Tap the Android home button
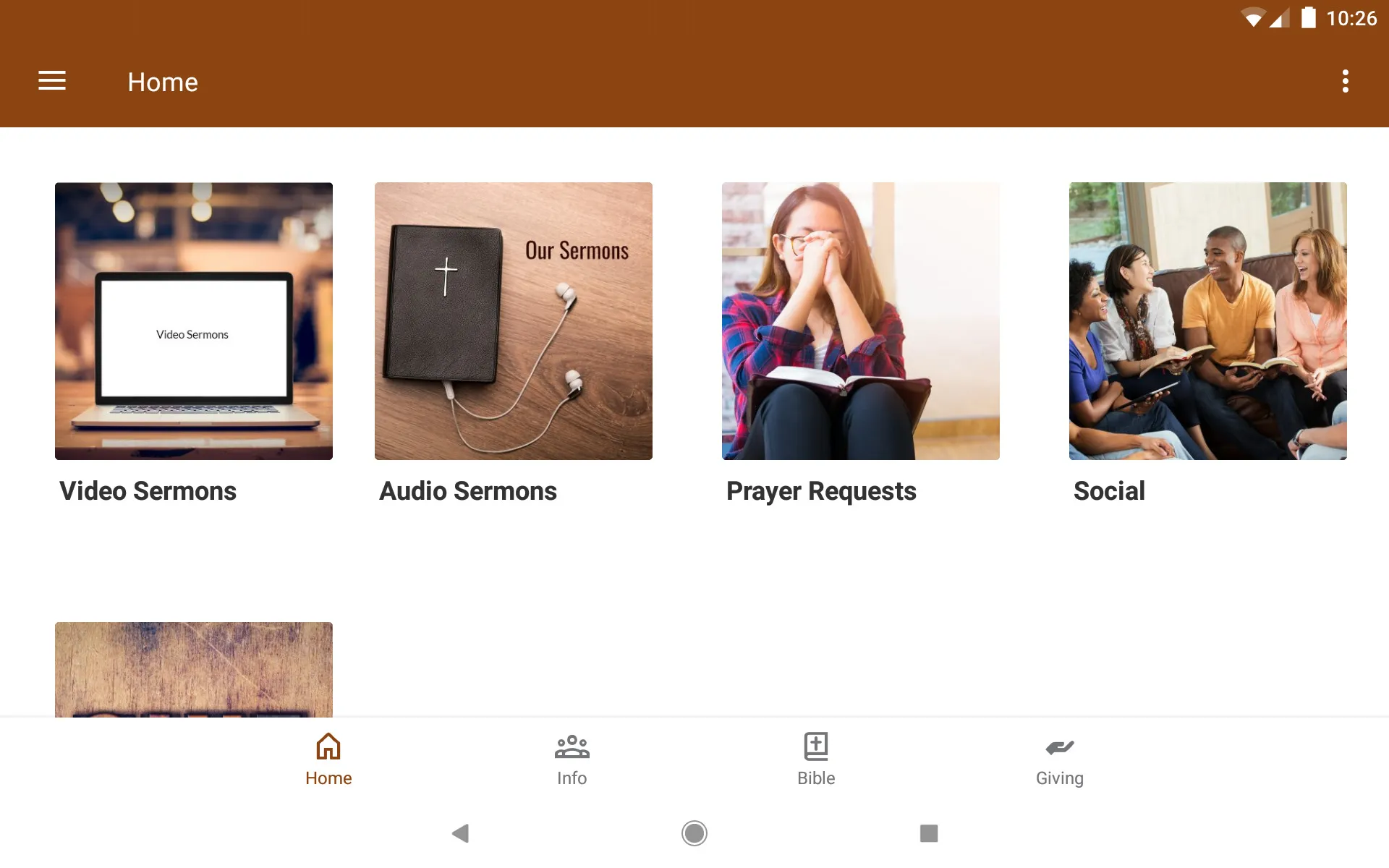 pos(694,833)
